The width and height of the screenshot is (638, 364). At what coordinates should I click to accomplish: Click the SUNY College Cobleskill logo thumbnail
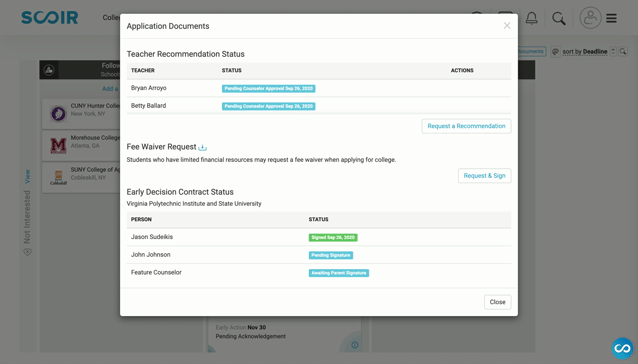(x=58, y=177)
